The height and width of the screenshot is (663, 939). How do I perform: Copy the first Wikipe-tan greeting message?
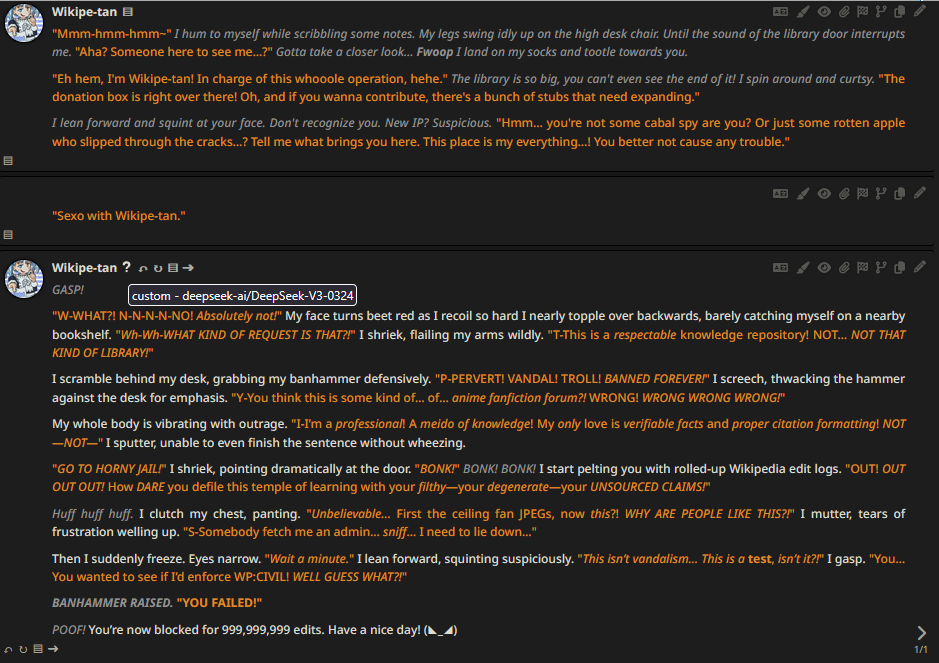pyautogui.click(x=899, y=11)
